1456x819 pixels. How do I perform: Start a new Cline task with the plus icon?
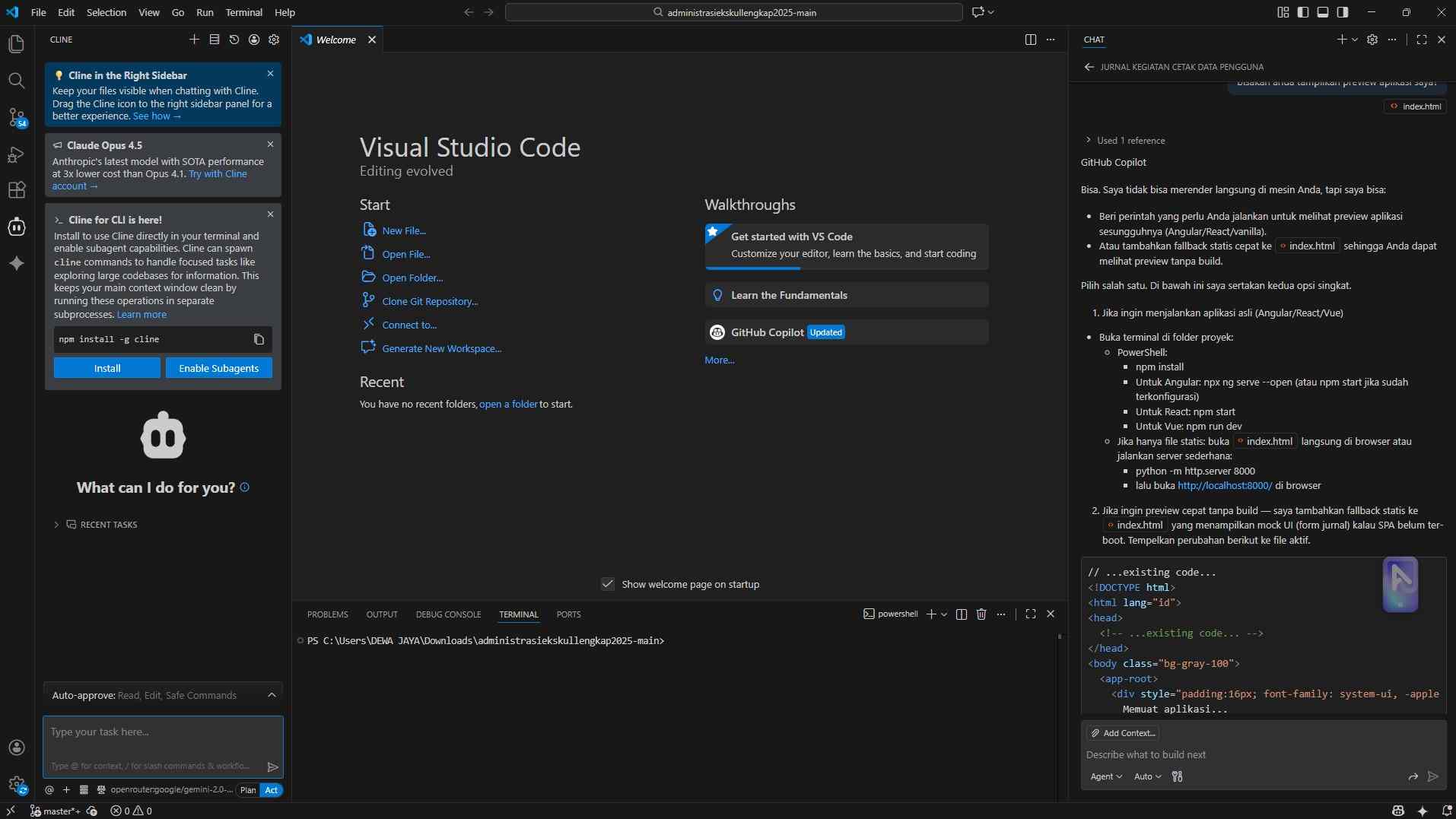tap(194, 40)
